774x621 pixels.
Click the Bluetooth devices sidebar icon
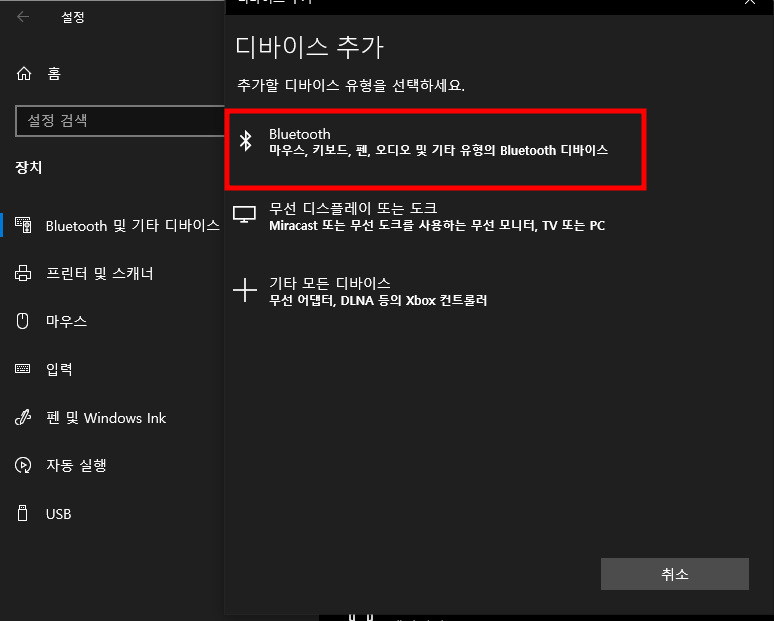click(23, 225)
